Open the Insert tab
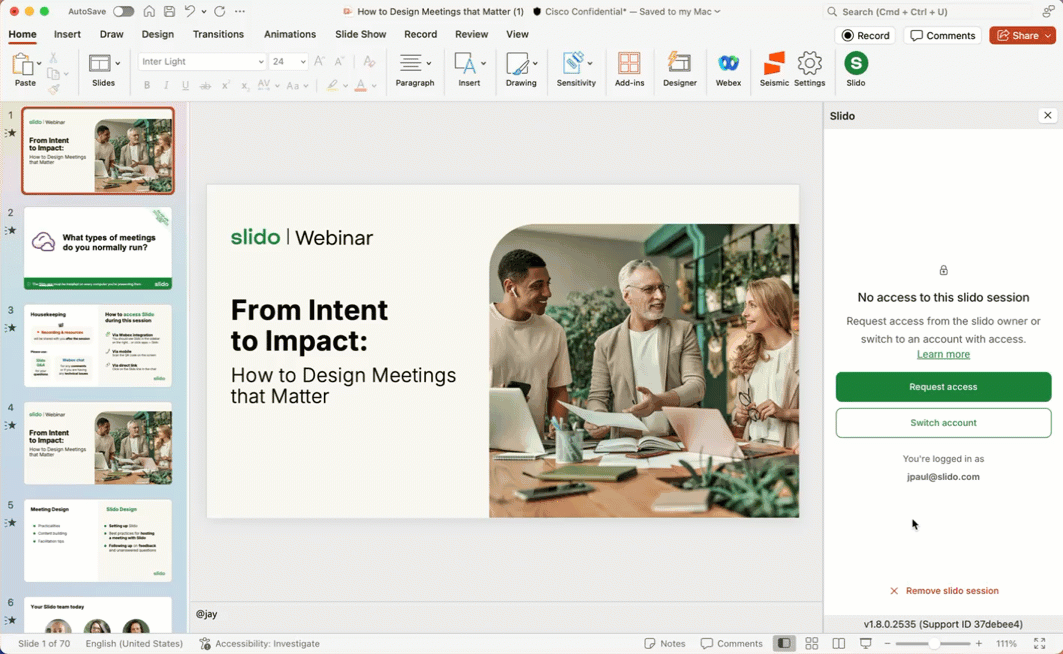This screenshot has width=1063, height=654. tap(67, 34)
